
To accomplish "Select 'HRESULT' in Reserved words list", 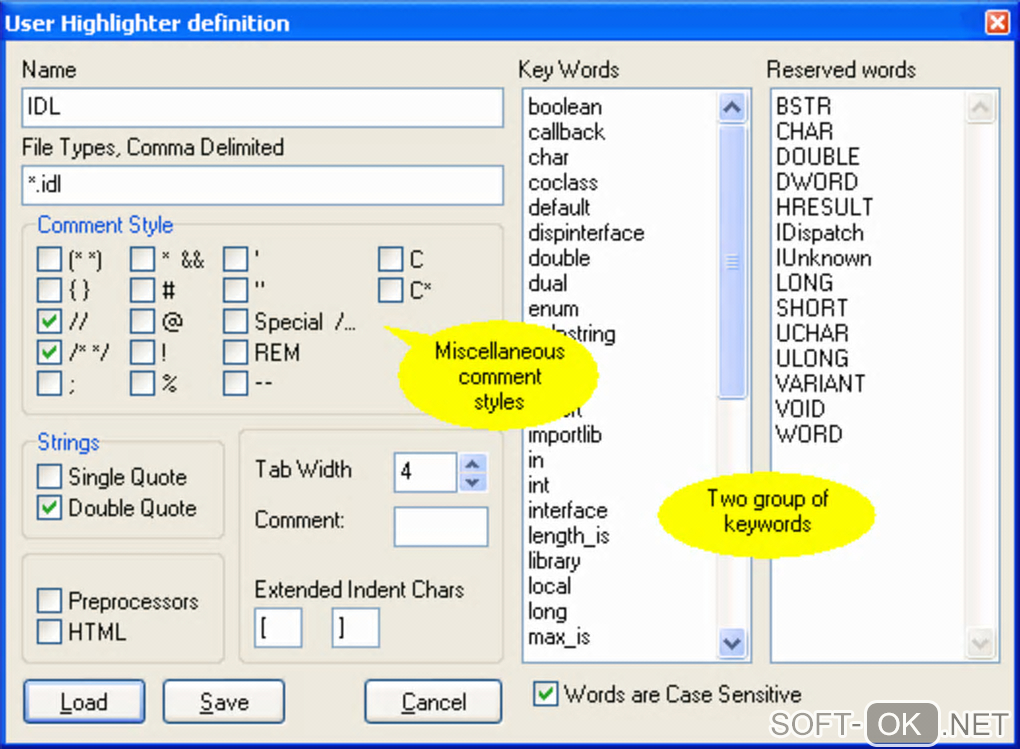I will pyautogui.click(x=824, y=207).
